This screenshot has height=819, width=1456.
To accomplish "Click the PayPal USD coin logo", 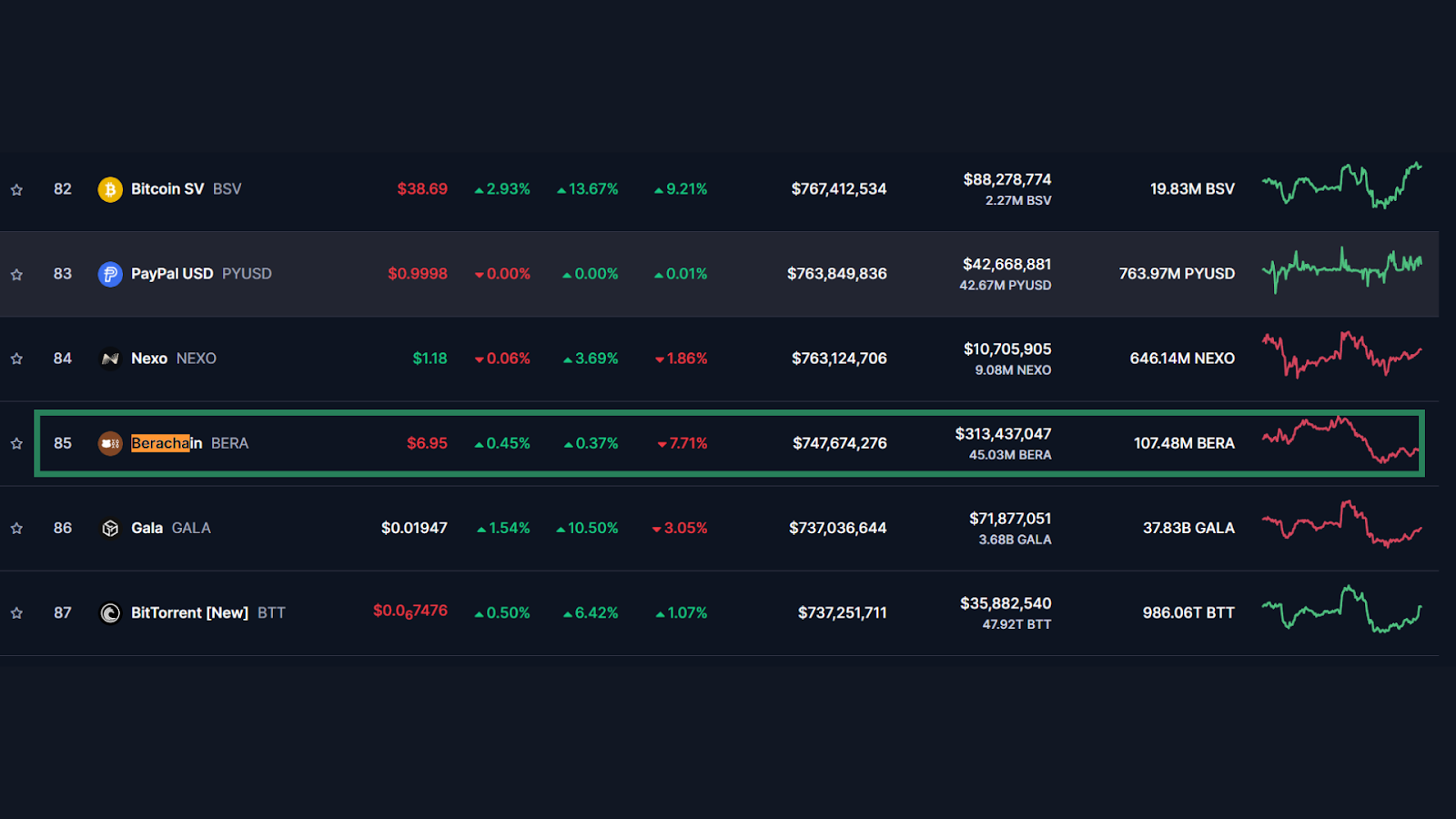I will (109, 273).
